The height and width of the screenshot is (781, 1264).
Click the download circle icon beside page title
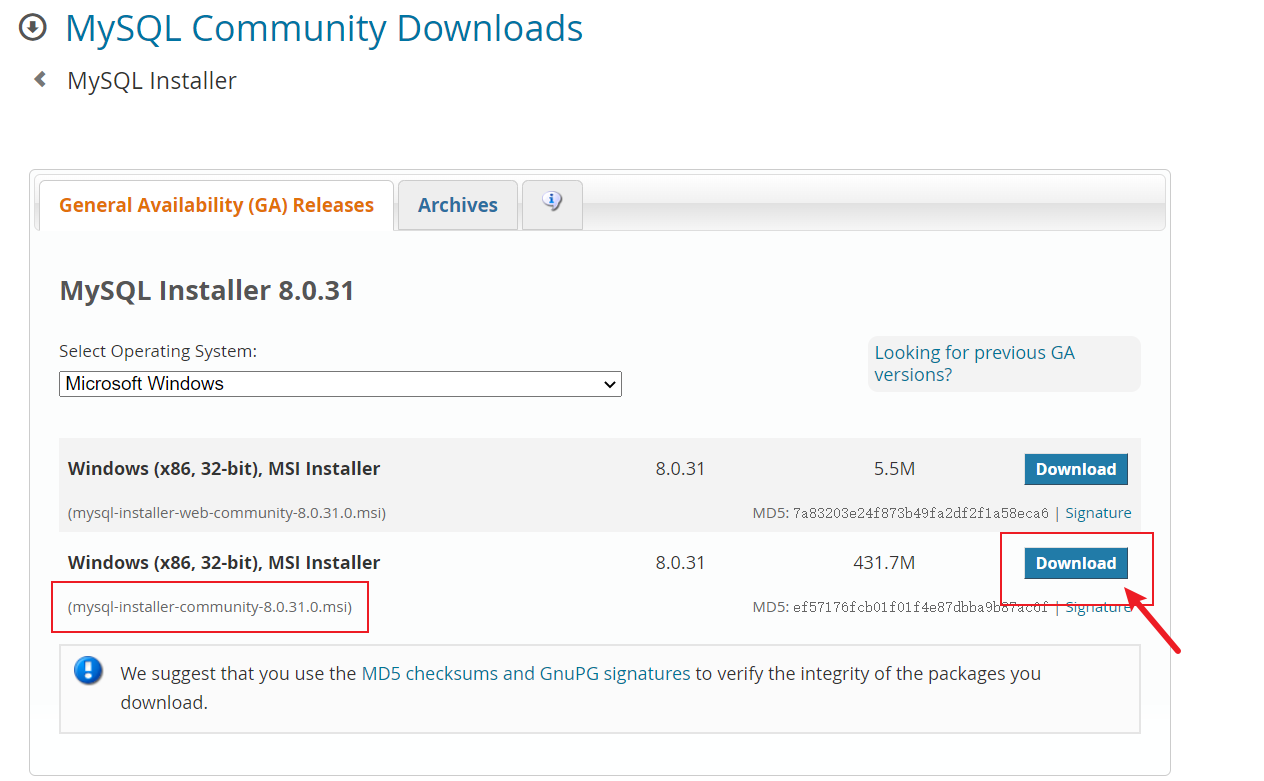tap(33, 27)
